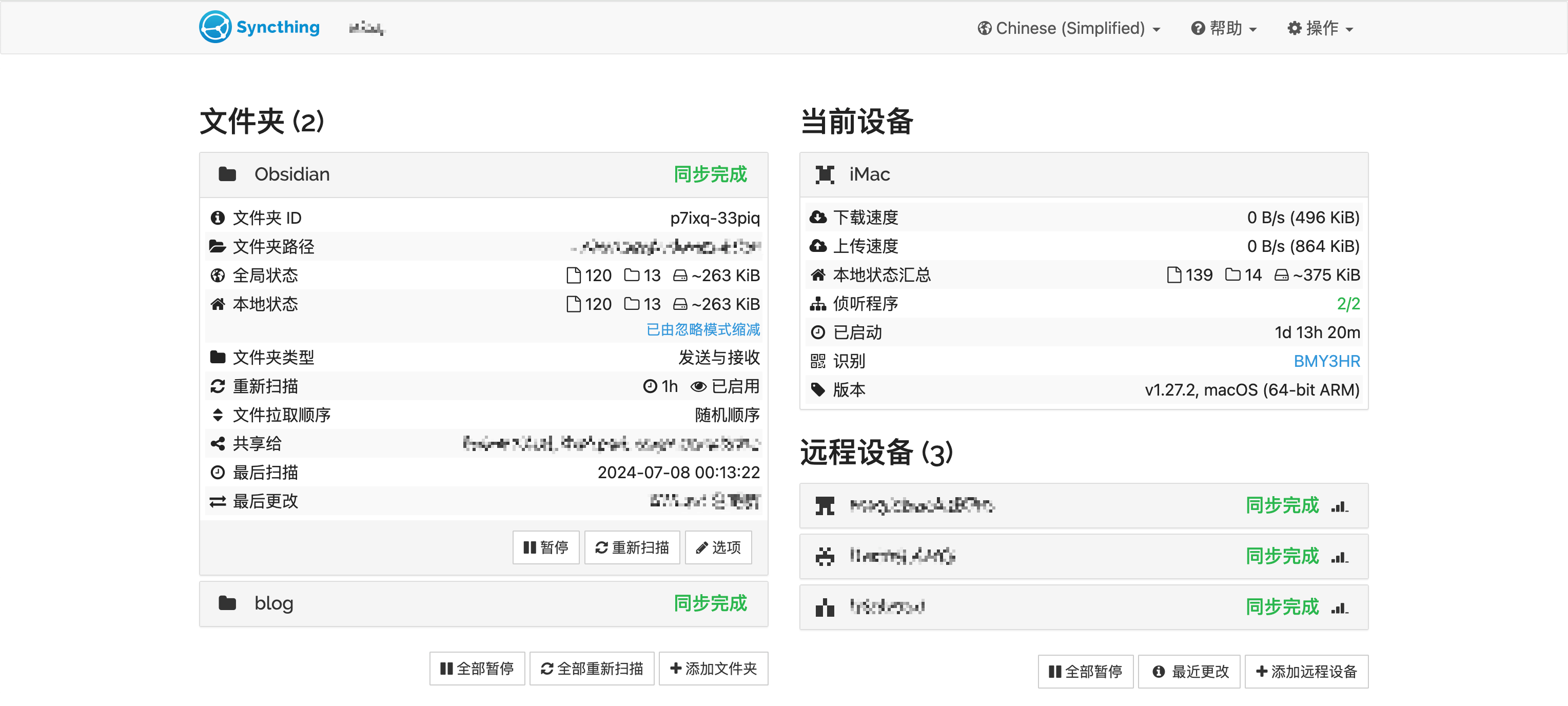Click the second remote device's identicon
1568x706 pixels.
point(825,556)
